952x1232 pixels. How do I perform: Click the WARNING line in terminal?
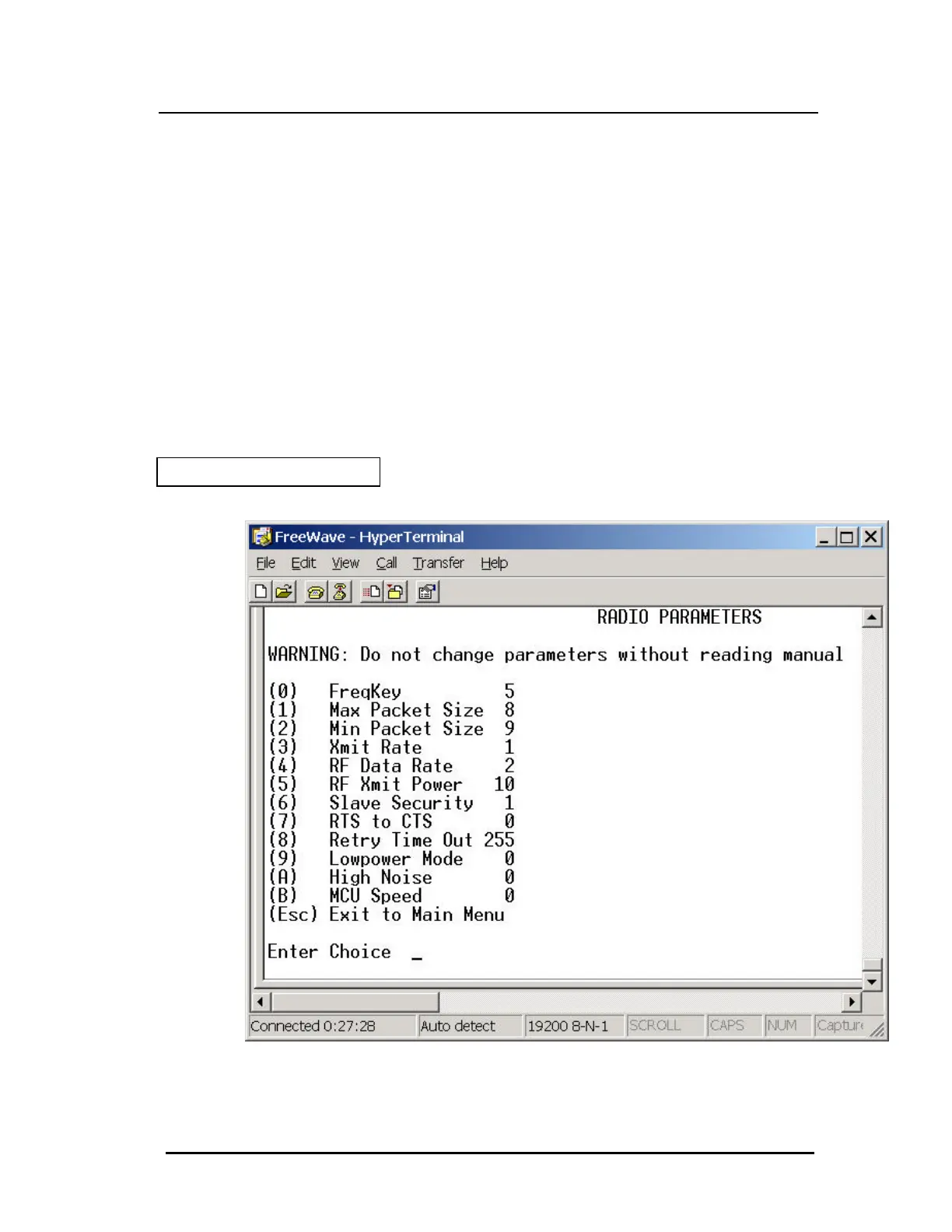click(555, 655)
